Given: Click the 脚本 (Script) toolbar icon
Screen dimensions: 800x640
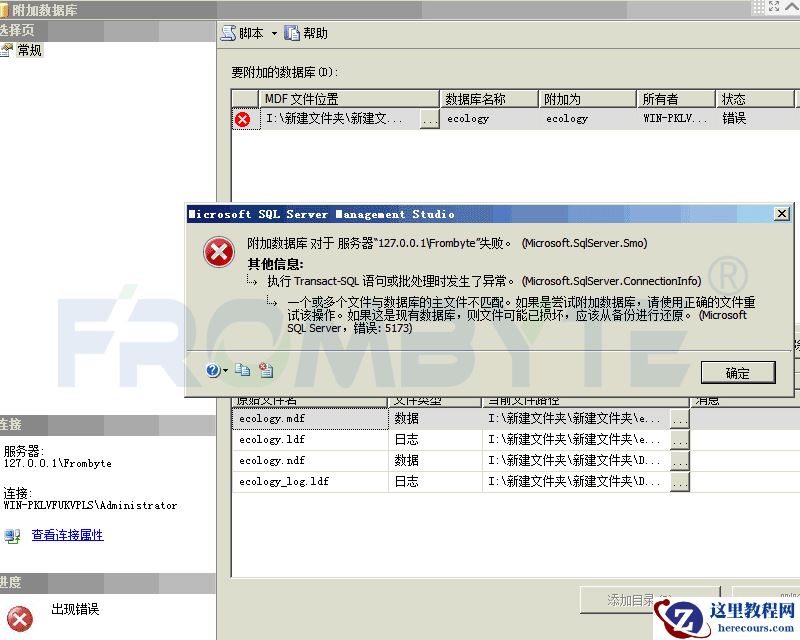Looking at the screenshot, I should 228,33.
